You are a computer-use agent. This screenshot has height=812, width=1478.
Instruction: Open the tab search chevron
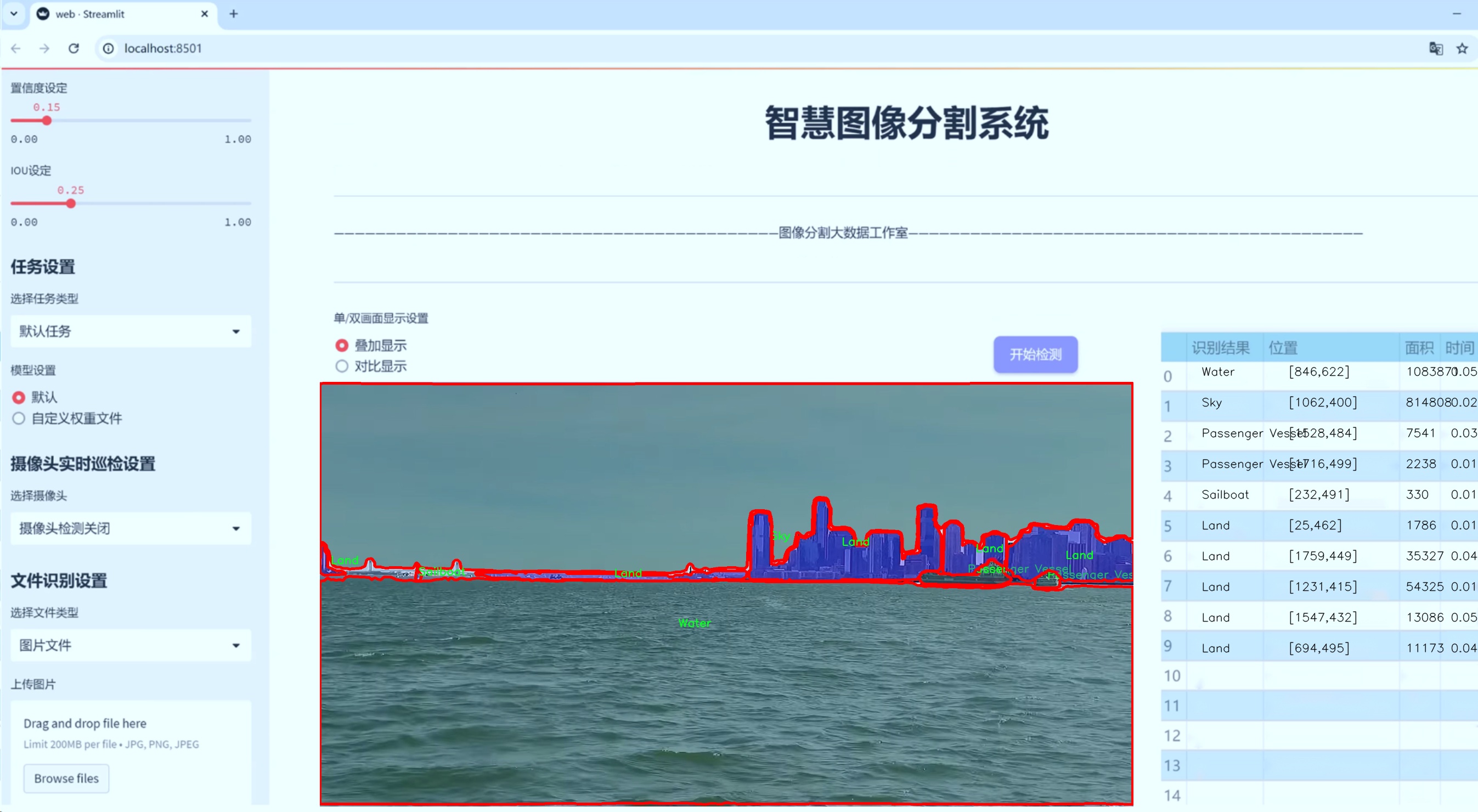pos(14,14)
